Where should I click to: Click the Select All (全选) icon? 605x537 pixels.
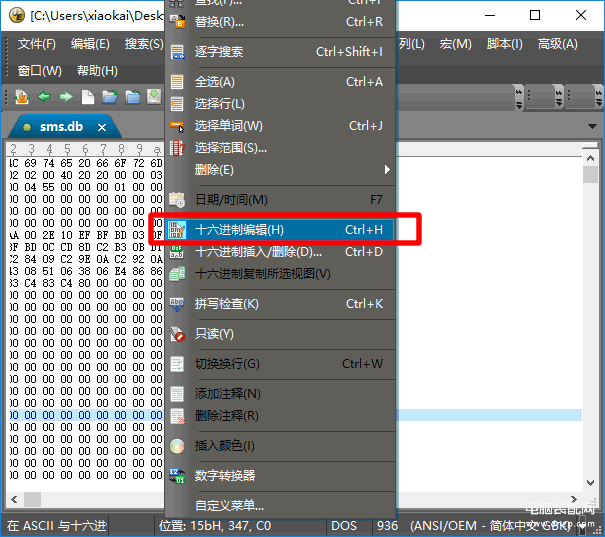point(177,82)
